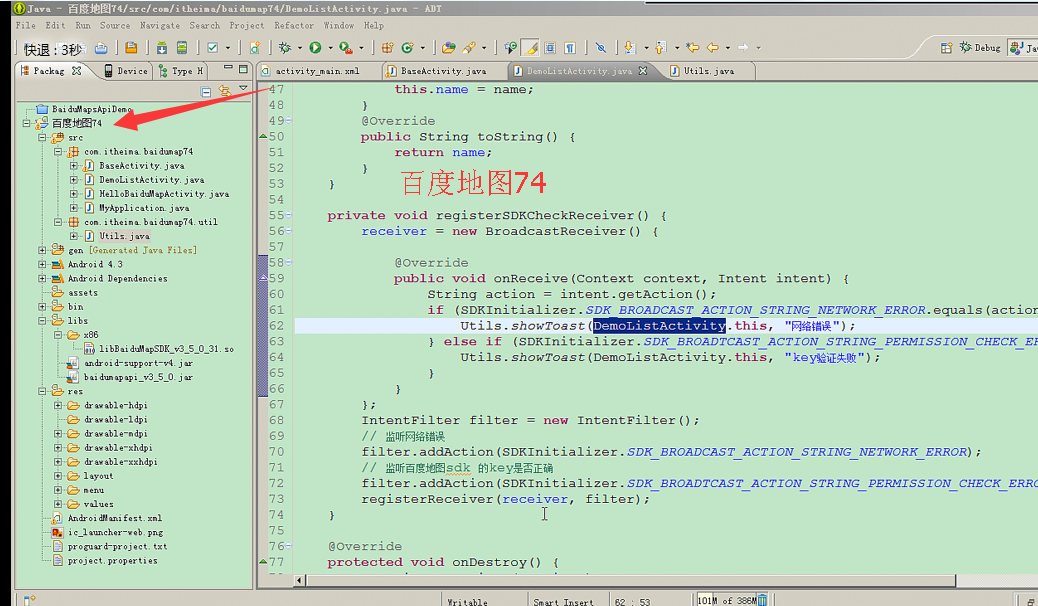This screenshot has width=1038, height=606.
Task: Click the Open Perspective icon
Action: pos(947,48)
